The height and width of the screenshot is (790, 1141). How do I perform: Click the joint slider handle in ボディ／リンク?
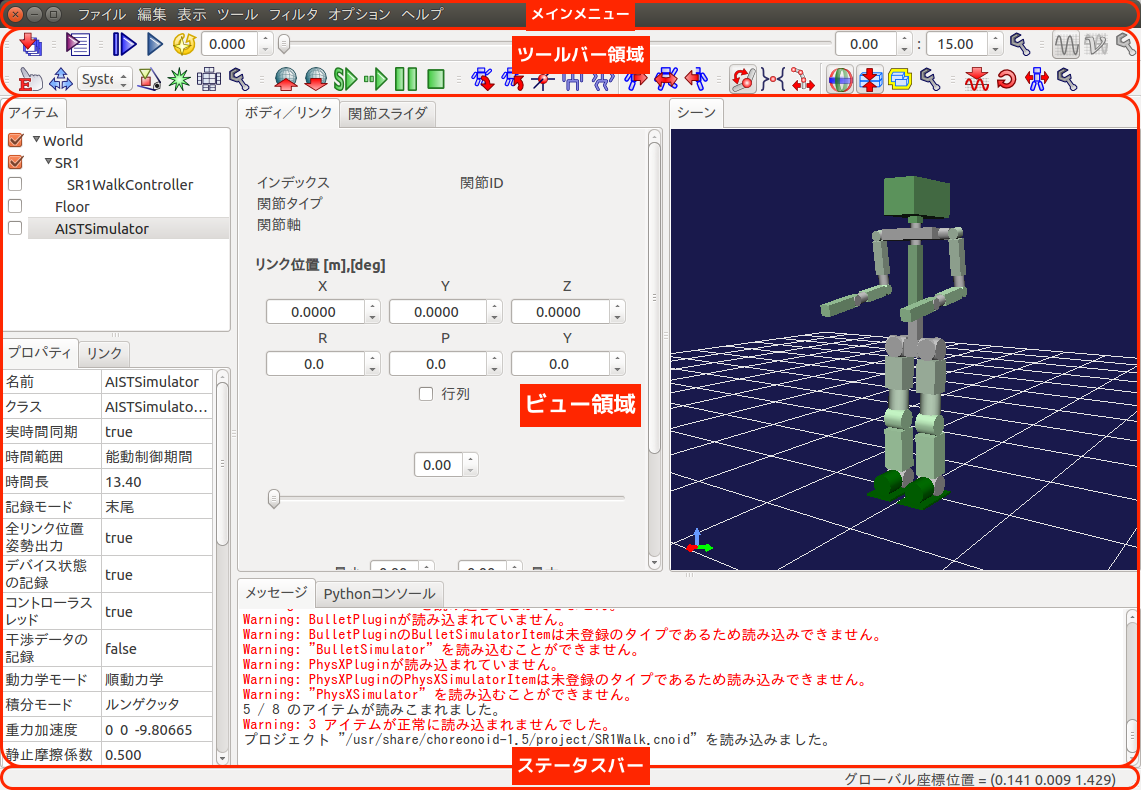274,498
